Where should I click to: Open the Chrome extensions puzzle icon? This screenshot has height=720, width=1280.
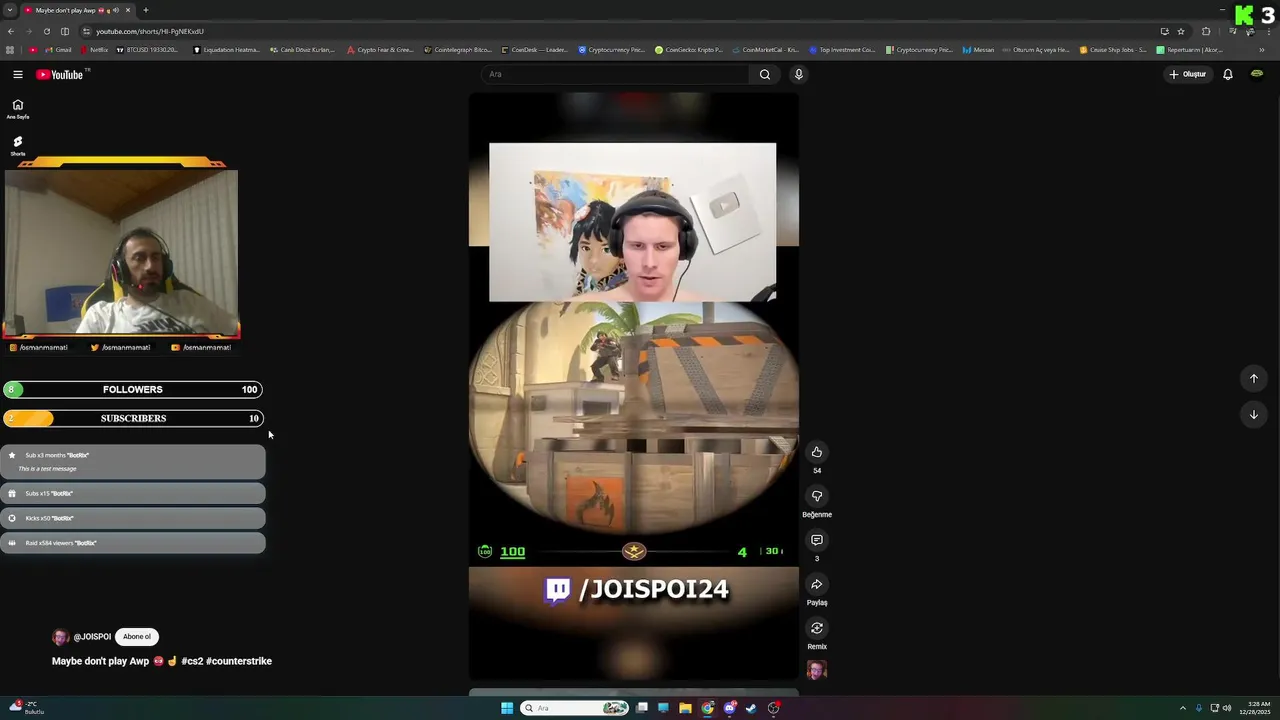1206,31
